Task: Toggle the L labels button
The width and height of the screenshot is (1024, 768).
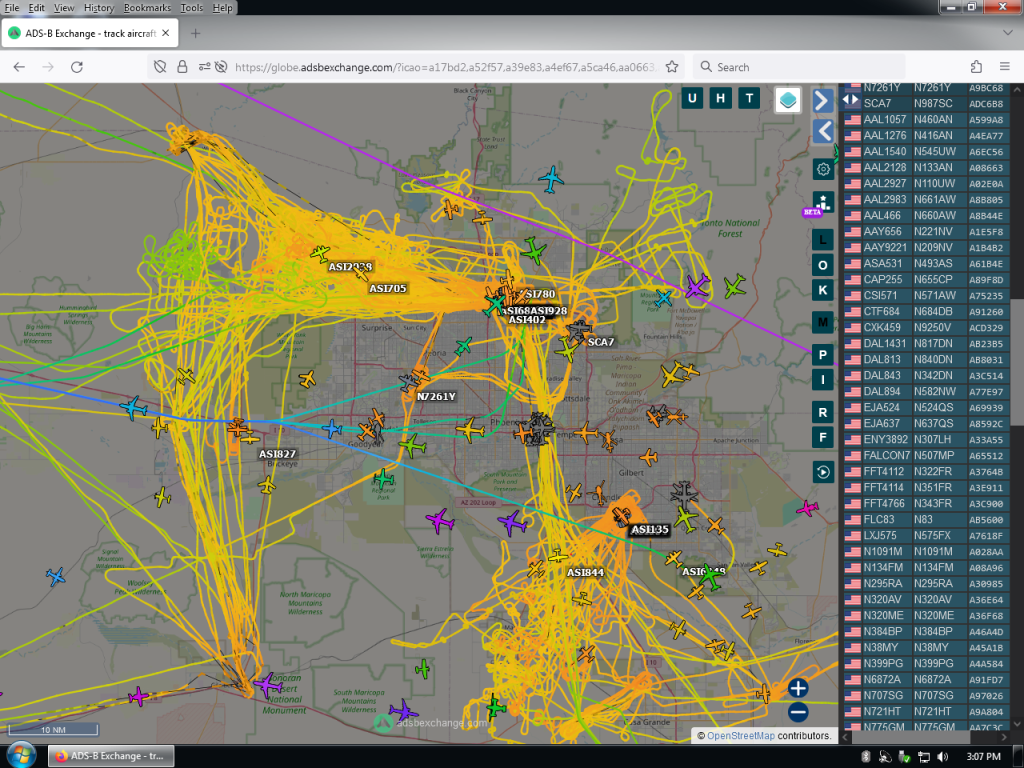Action: click(x=823, y=240)
